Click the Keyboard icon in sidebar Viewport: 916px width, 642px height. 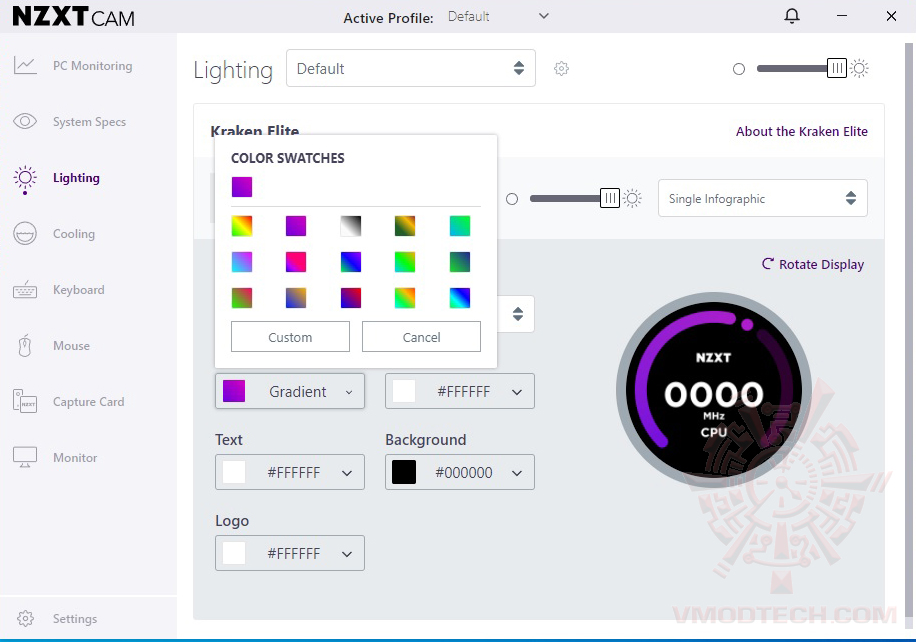pyautogui.click(x=25, y=290)
